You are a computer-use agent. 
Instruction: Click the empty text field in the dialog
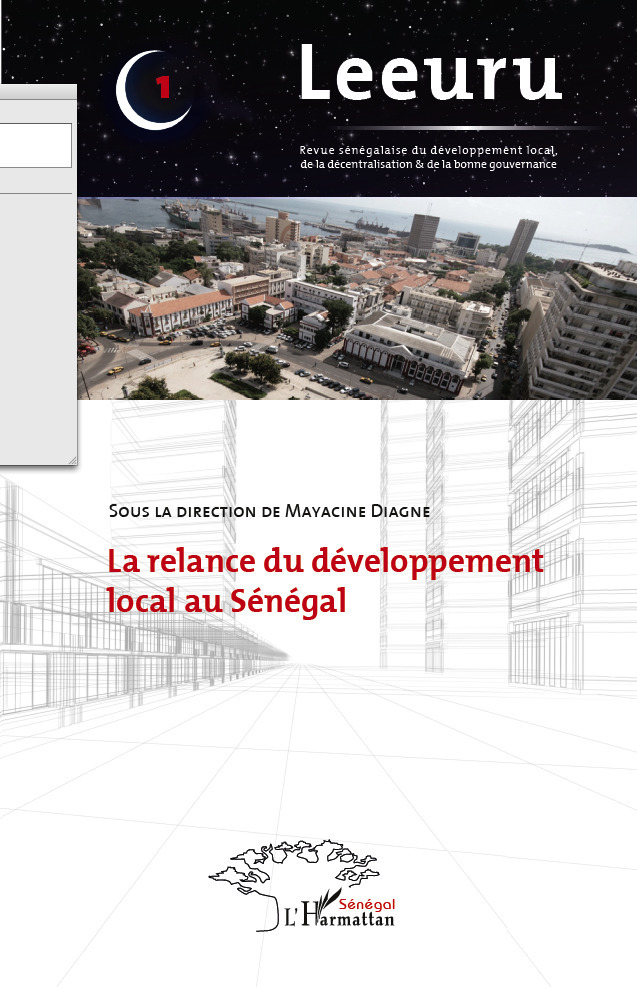pyautogui.click(x=34, y=145)
